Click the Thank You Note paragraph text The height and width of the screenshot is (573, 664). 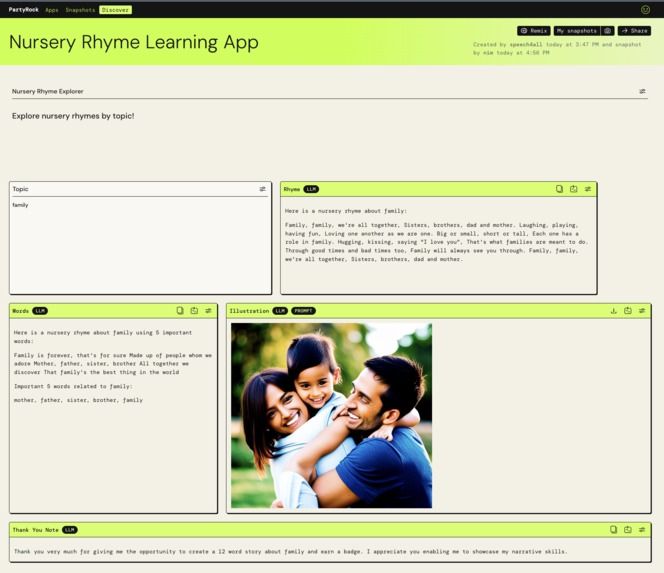click(x=290, y=551)
